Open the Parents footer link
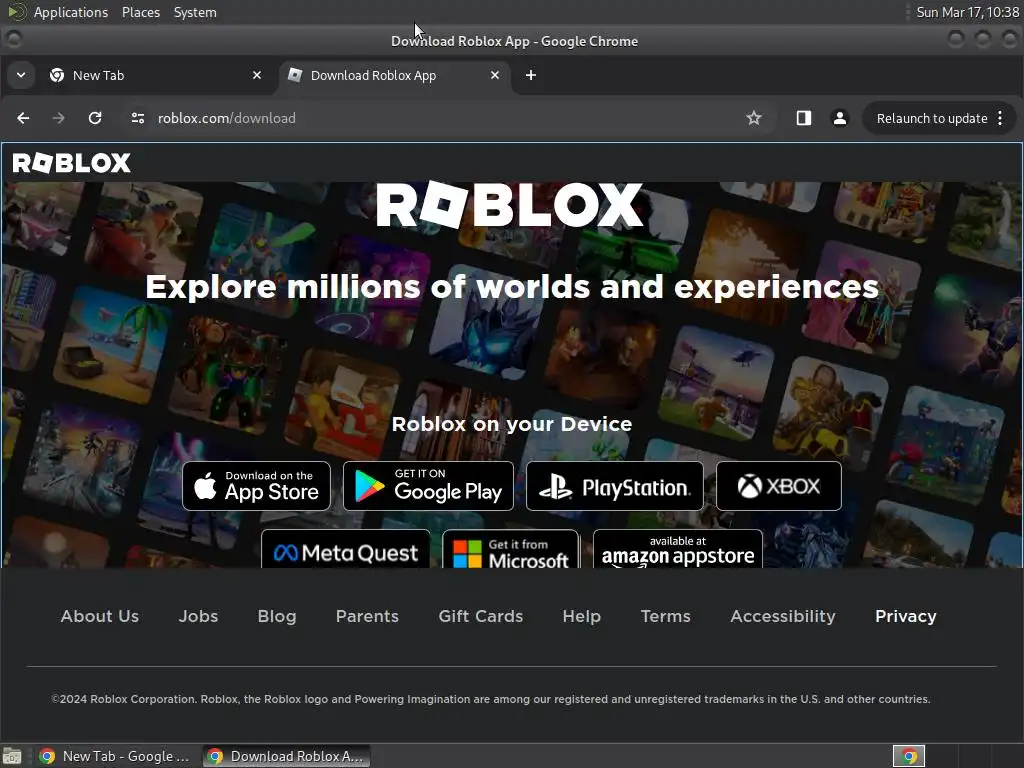Screen dimensions: 1024x768 [367, 616]
